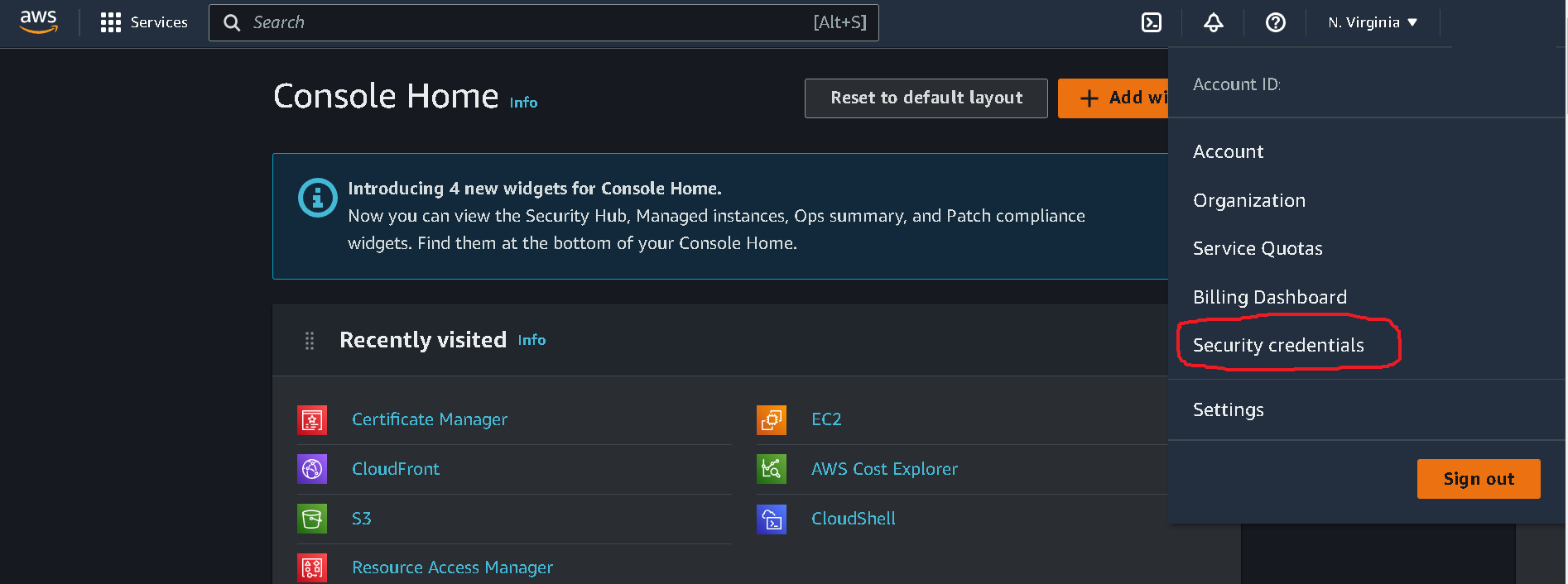
Task: Click the Certificate Manager service icon
Action: (312, 420)
